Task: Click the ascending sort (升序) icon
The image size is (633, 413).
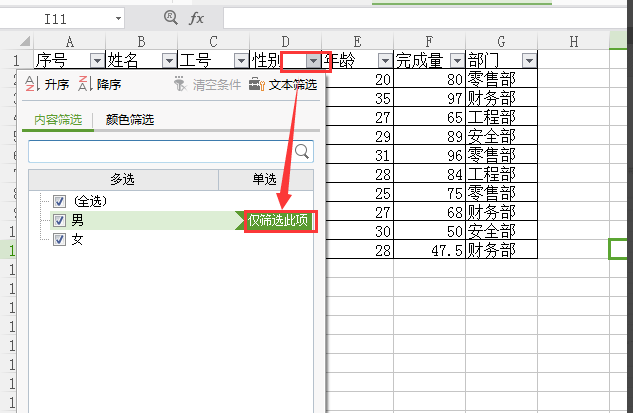Action: (30, 85)
